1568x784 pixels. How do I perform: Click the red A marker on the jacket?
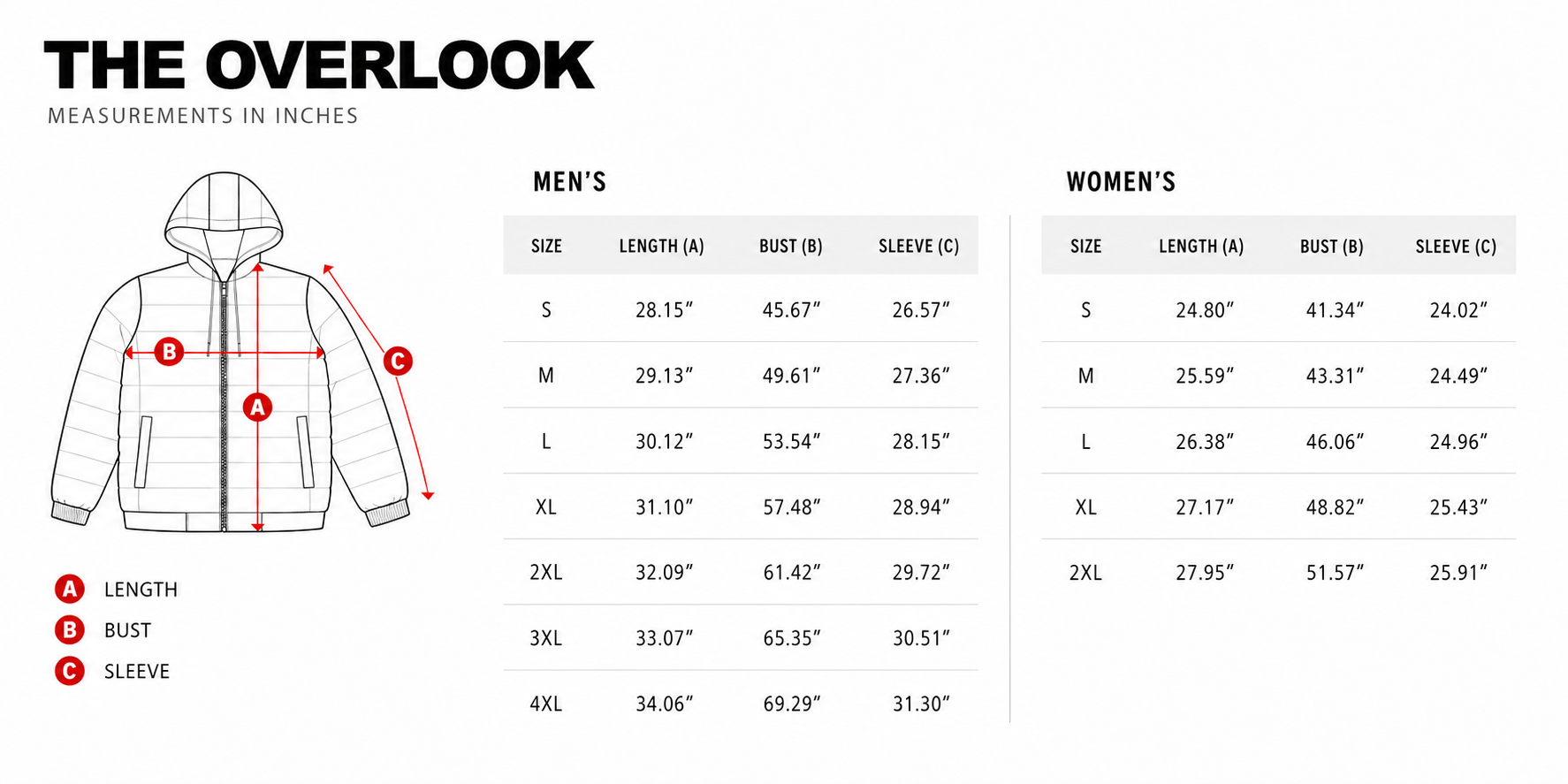pyautogui.click(x=257, y=407)
